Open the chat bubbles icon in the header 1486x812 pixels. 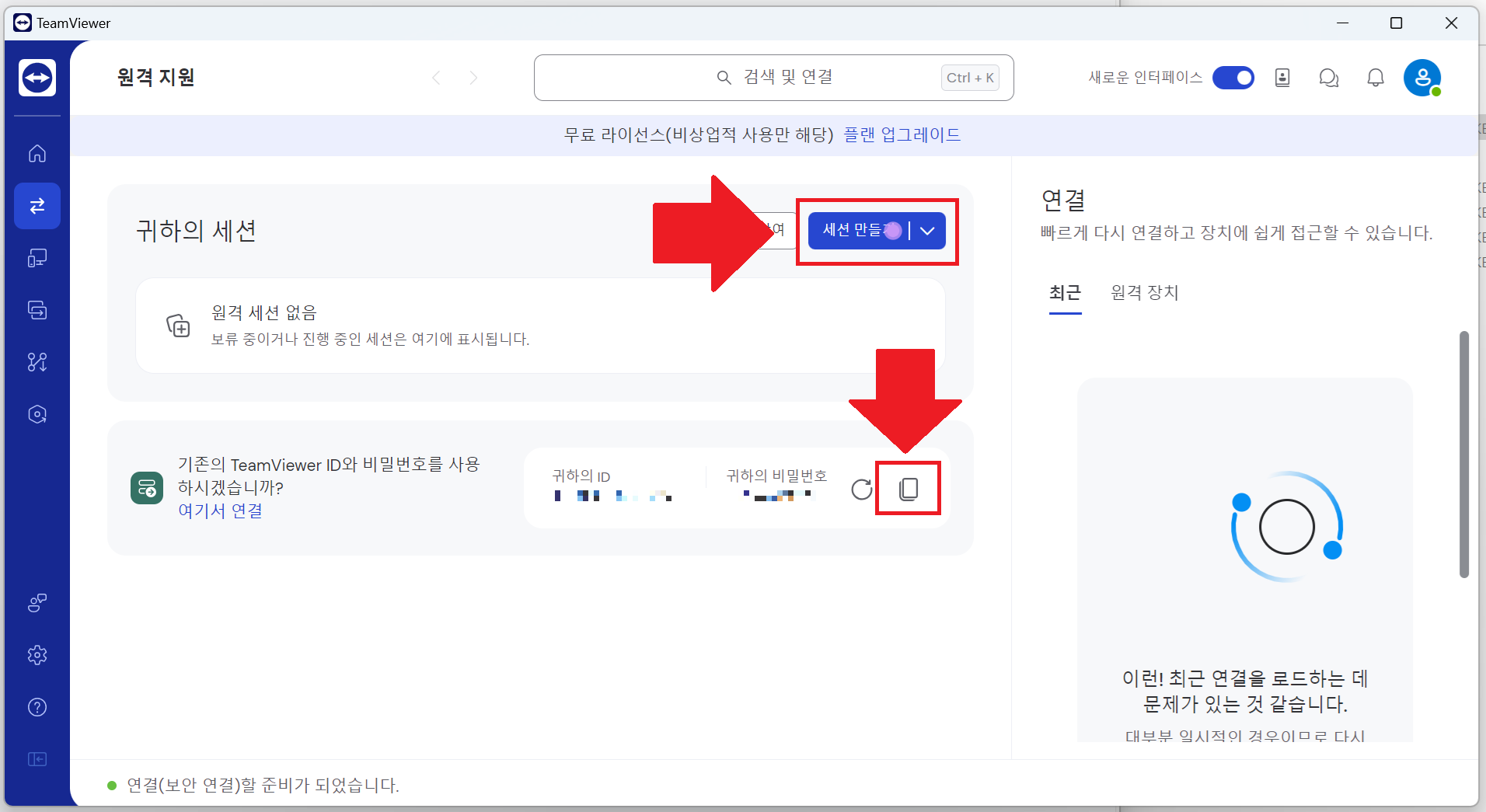coord(1329,78)
